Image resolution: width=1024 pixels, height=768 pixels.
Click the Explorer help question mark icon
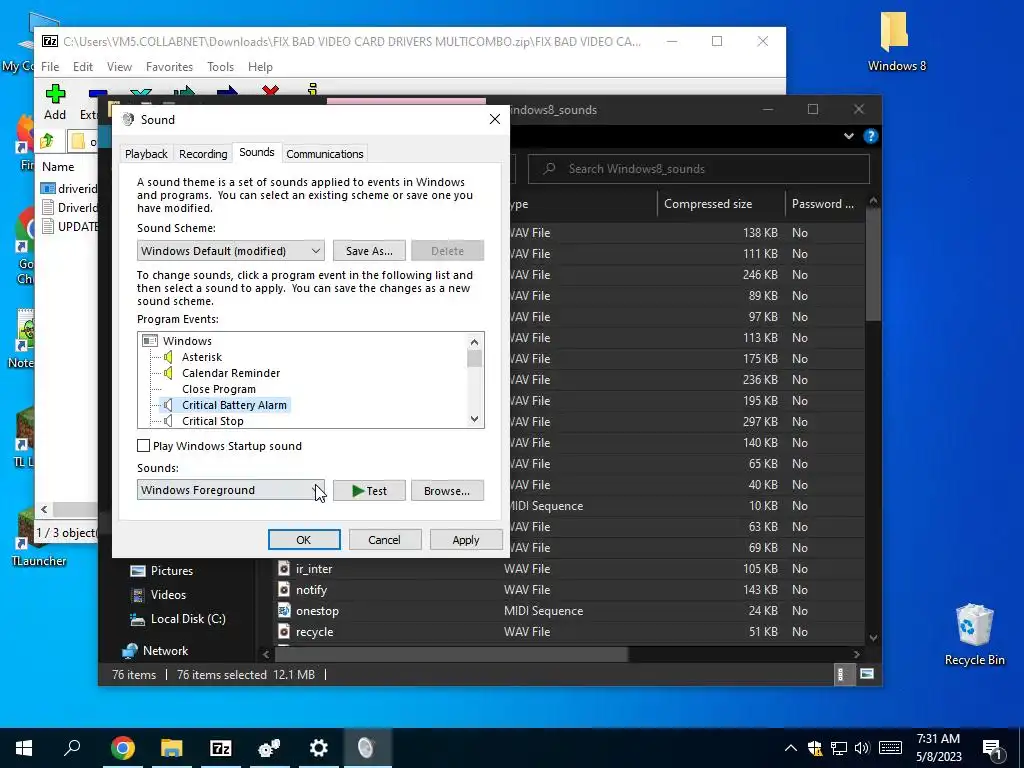(x=871, y=136)
